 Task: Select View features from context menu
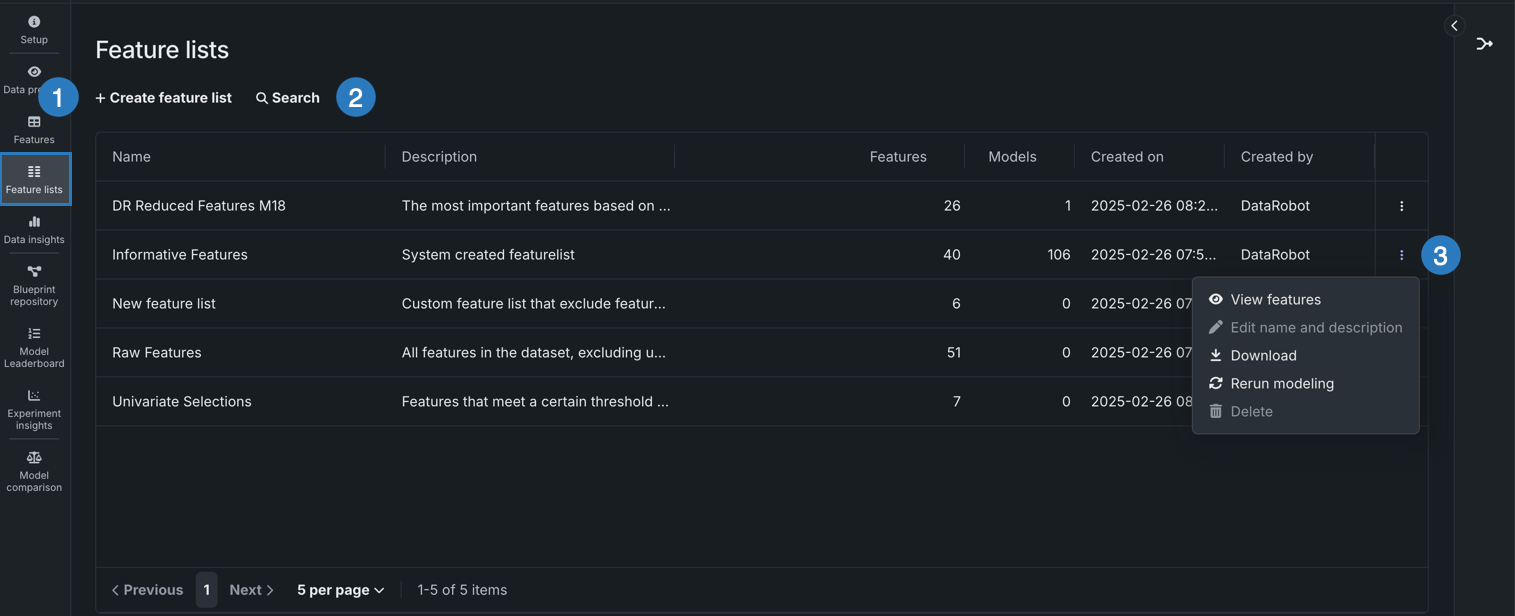click(x=1275, y=300)
